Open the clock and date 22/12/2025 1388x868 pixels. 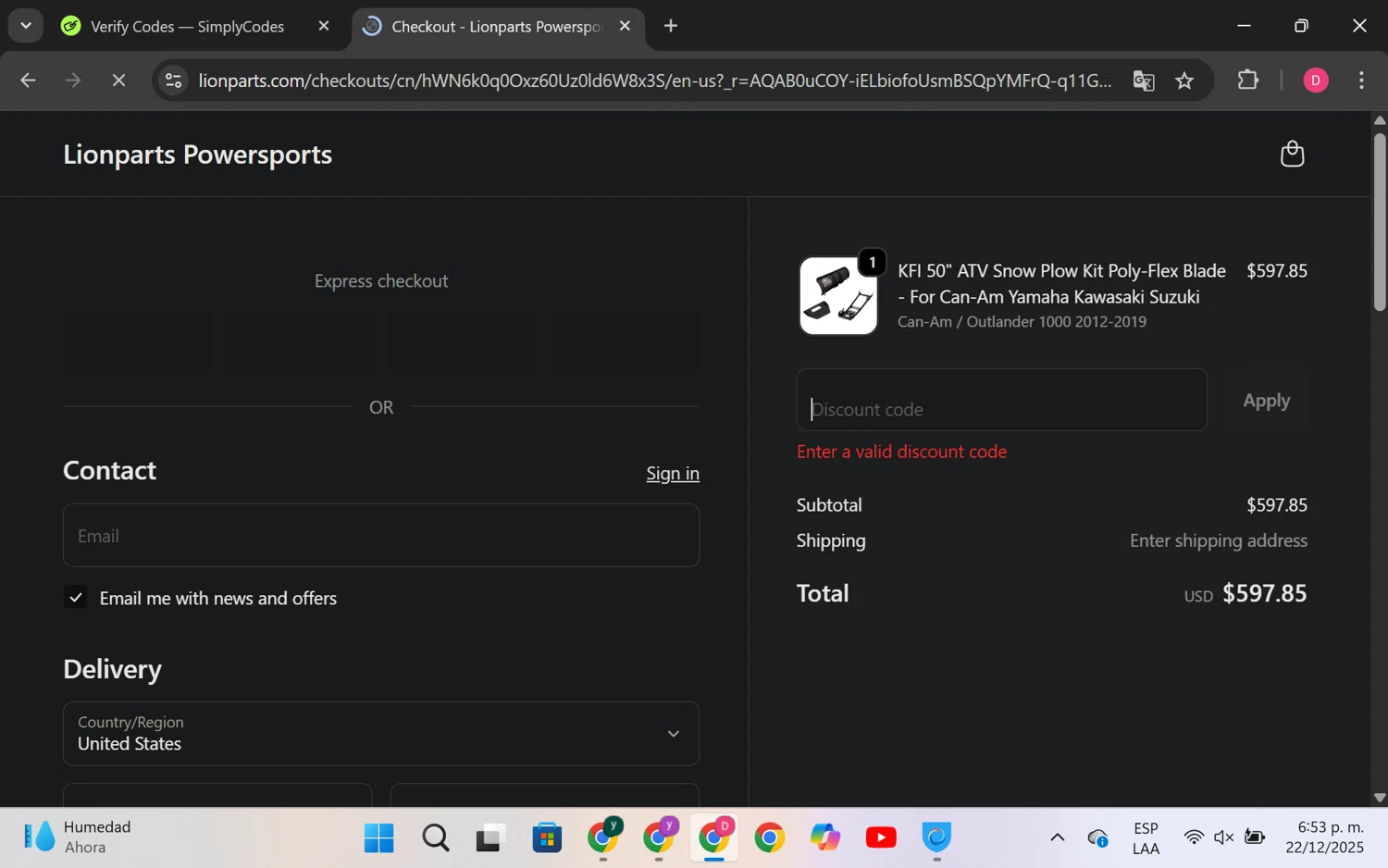(1324, 837)
